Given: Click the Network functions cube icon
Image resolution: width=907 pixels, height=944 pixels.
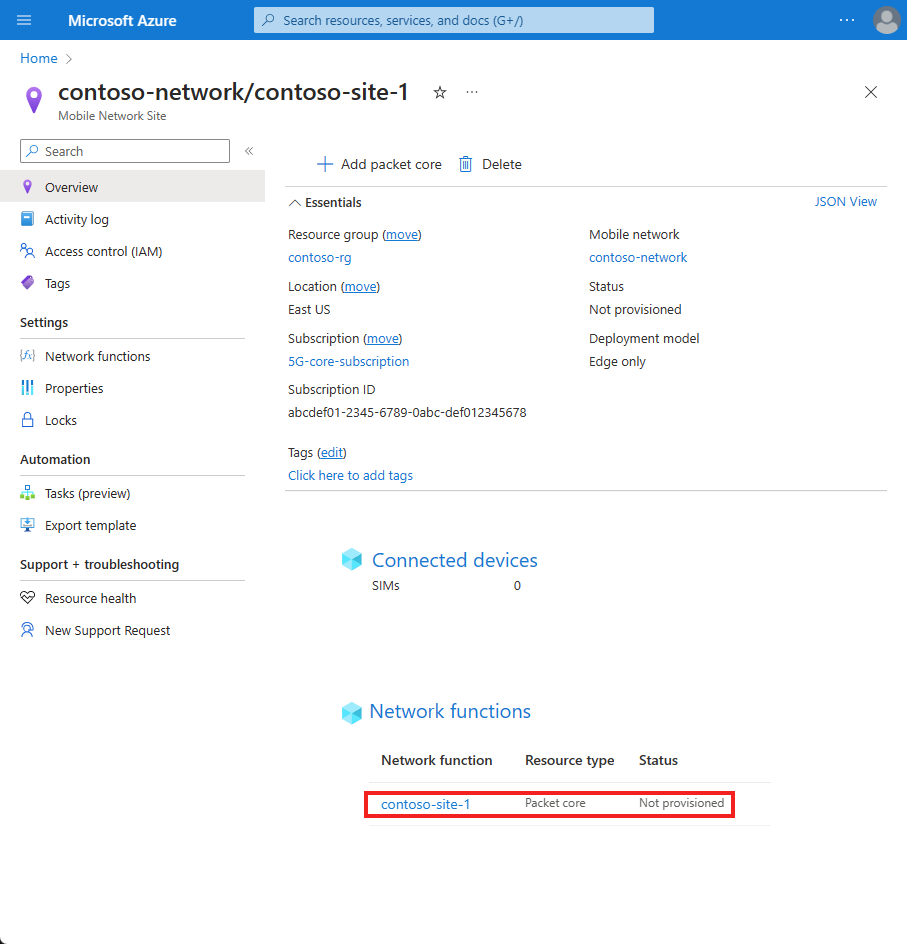Looking at the screenshot, I should click(351, 713).
